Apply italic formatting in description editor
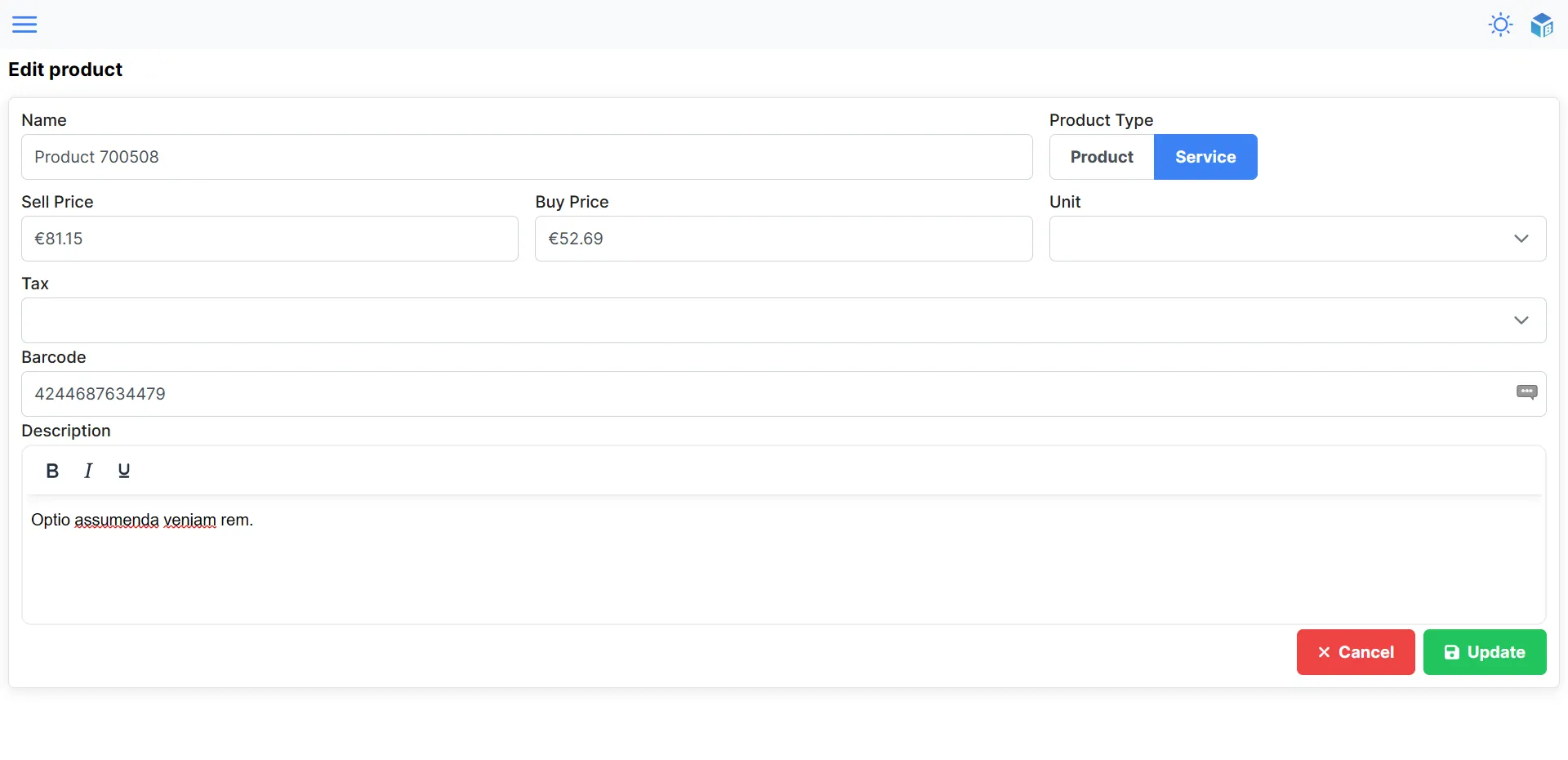 pyautogui.click(x=87, y=470)
